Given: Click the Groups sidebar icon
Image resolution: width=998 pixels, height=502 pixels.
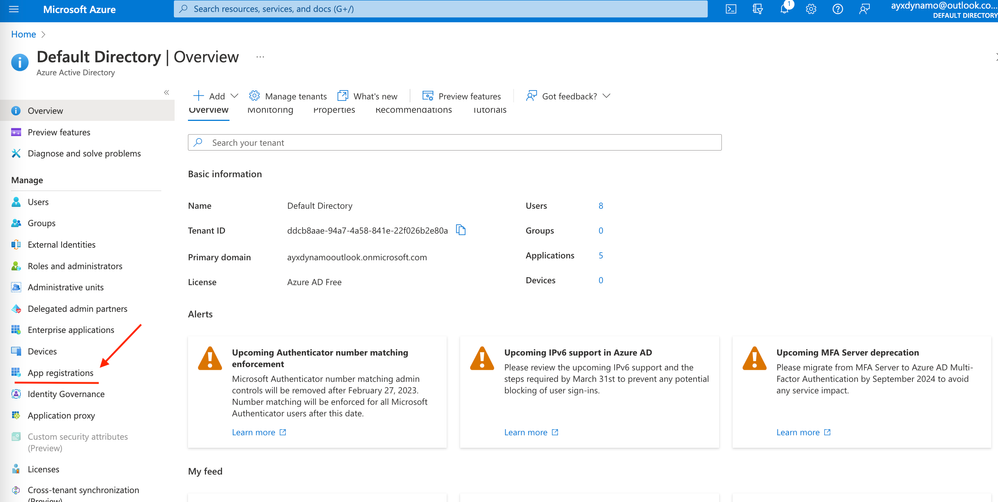Looking at the screenshot, I should point(17,223).
